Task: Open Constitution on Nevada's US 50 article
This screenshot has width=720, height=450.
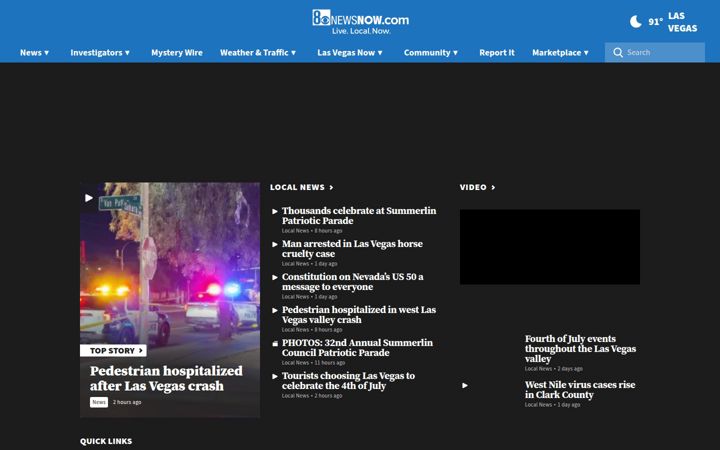Action: 353,282
